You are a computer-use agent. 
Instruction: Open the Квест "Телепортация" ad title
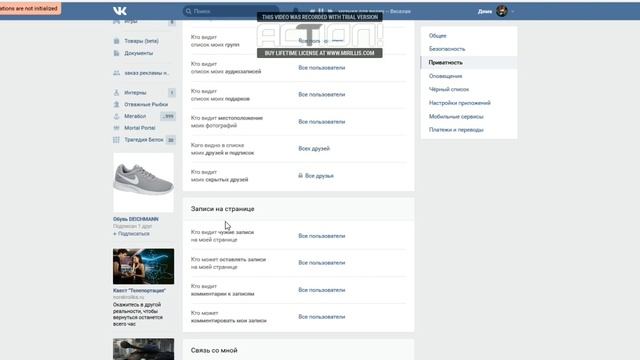[x=139, y=291]
